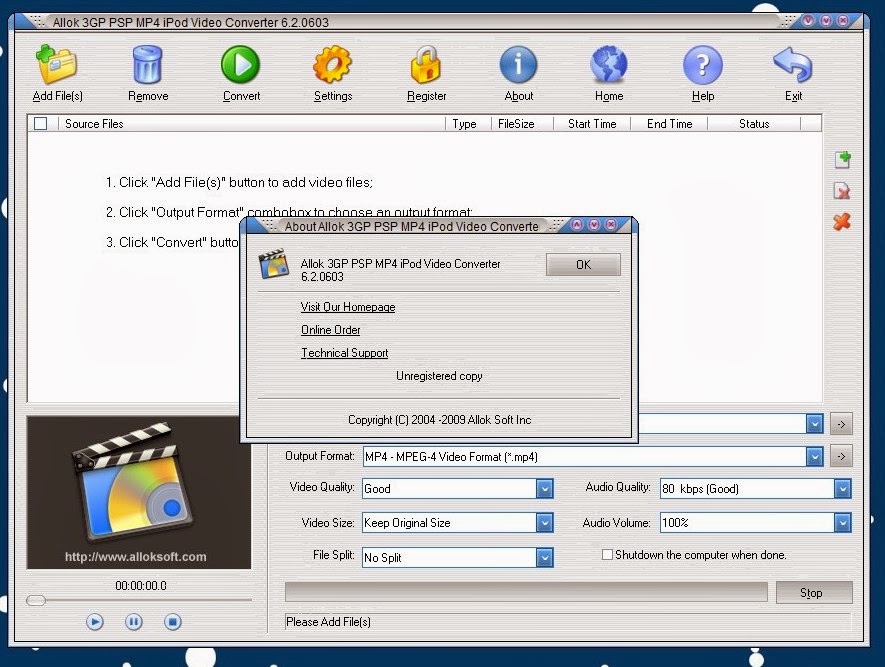Open the About info icon in toolbar

[518, 65]
